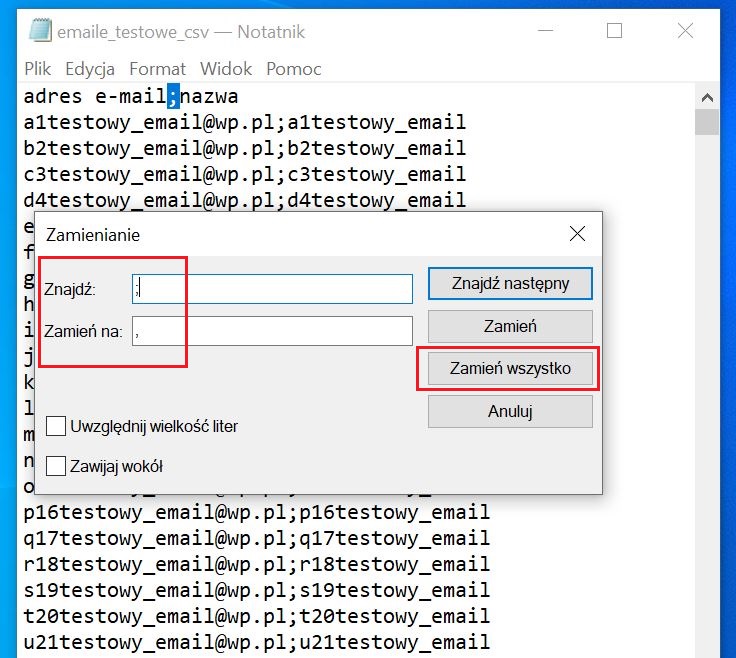Click into the Zamień na field

coord(272,331)
